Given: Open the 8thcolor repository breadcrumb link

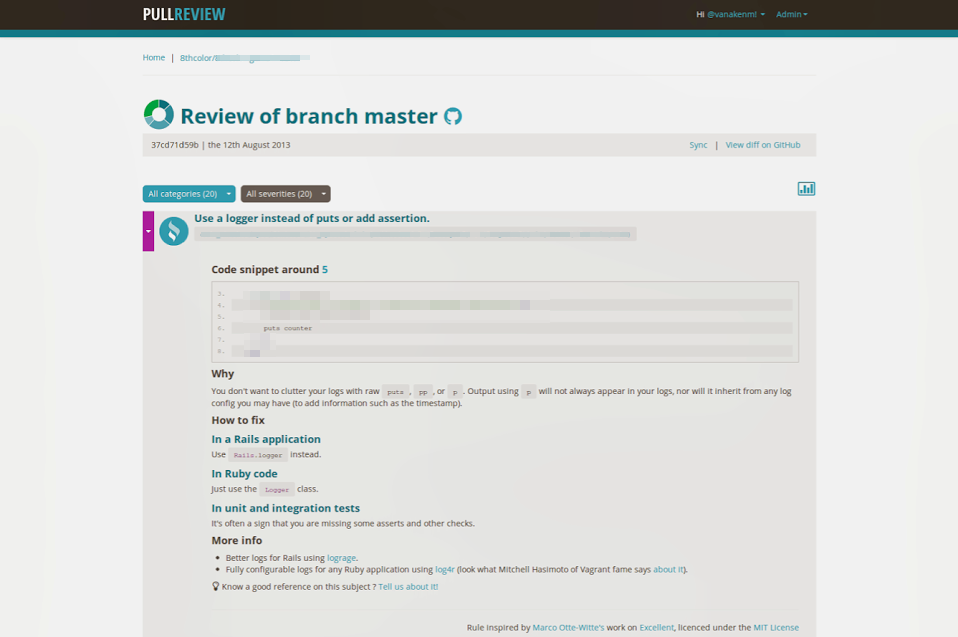Looking at the screenshot, I should pos(244,58).
